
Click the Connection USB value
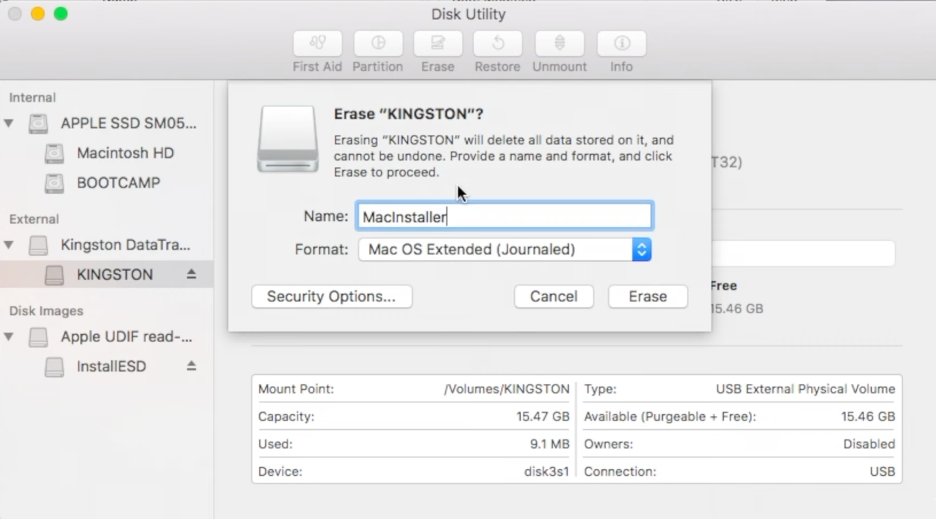(882, 472)
